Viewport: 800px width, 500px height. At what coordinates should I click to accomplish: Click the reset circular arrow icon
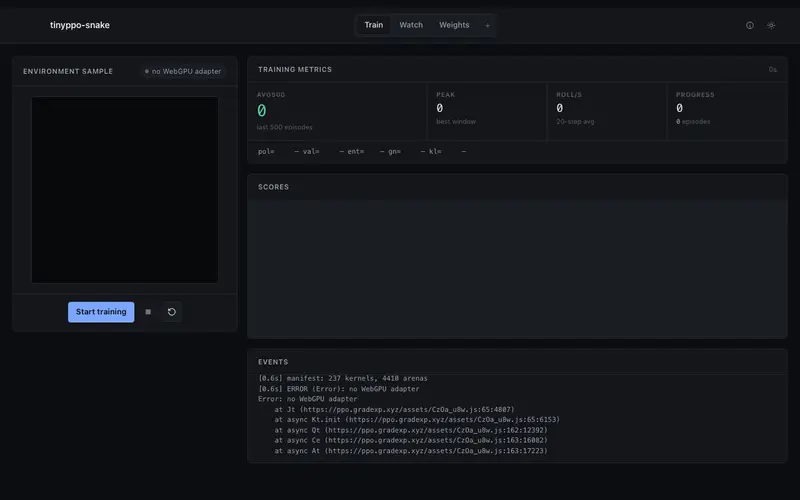(x=172, y=312)
